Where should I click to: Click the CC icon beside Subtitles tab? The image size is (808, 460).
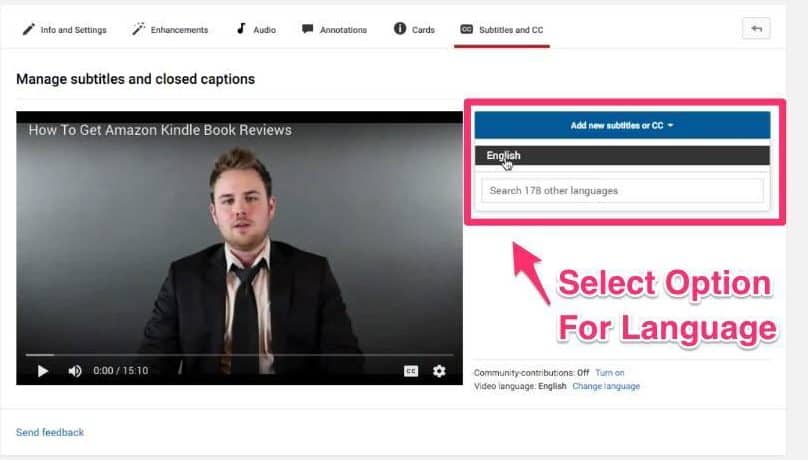pyautogui.click(x=466, y=29)
